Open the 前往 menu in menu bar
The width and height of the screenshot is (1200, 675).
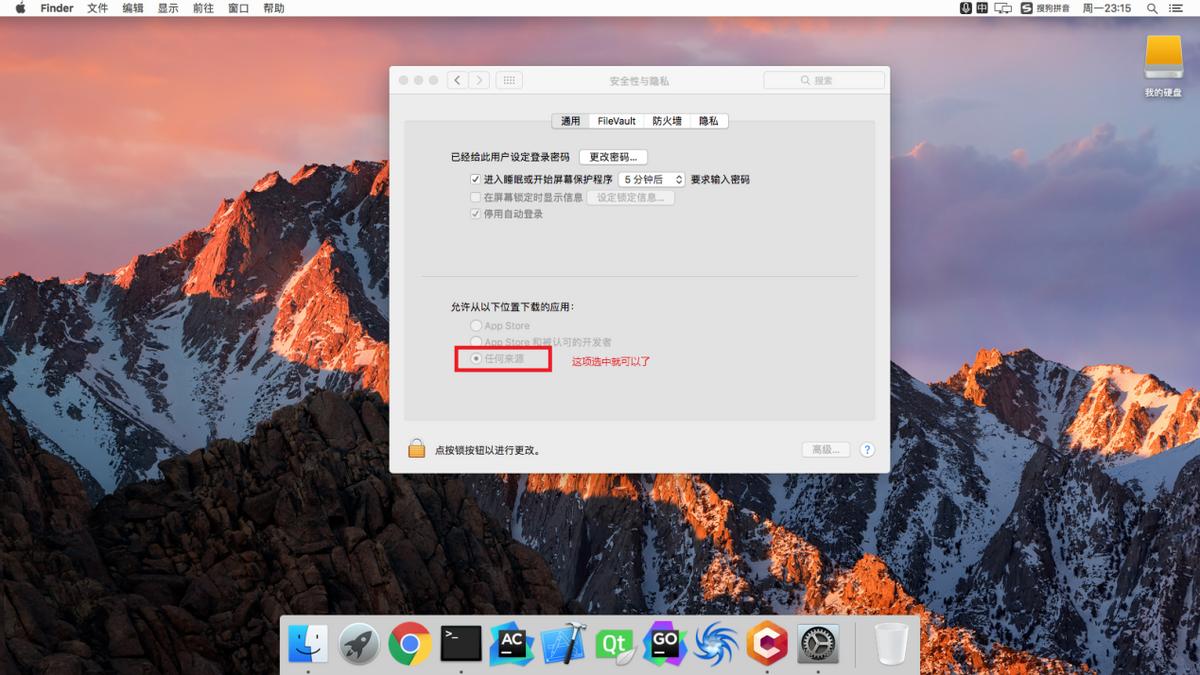click(203, 8)
